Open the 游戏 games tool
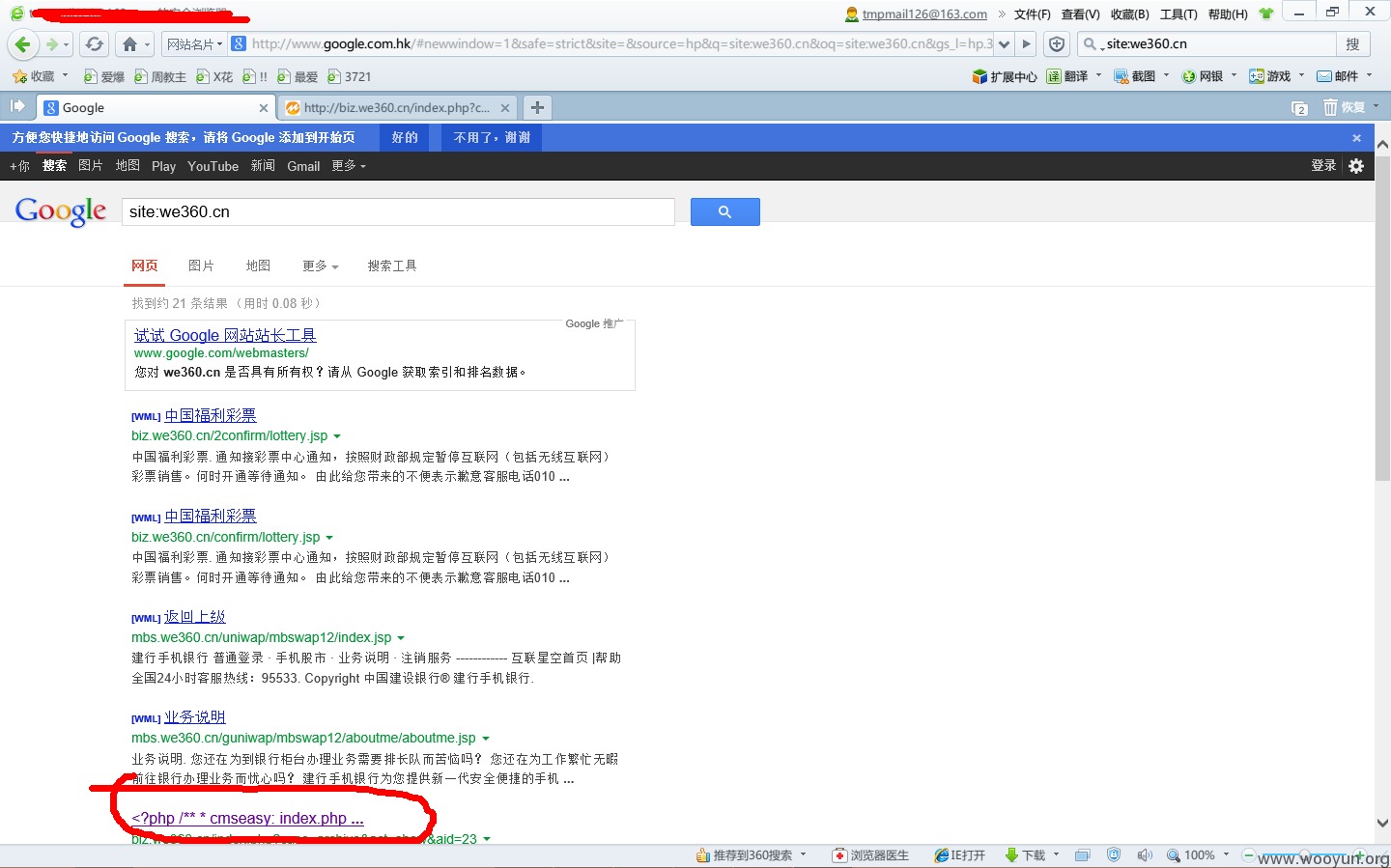Image resolution: width=1391 pixels, height=868 pixels. 1270,76
